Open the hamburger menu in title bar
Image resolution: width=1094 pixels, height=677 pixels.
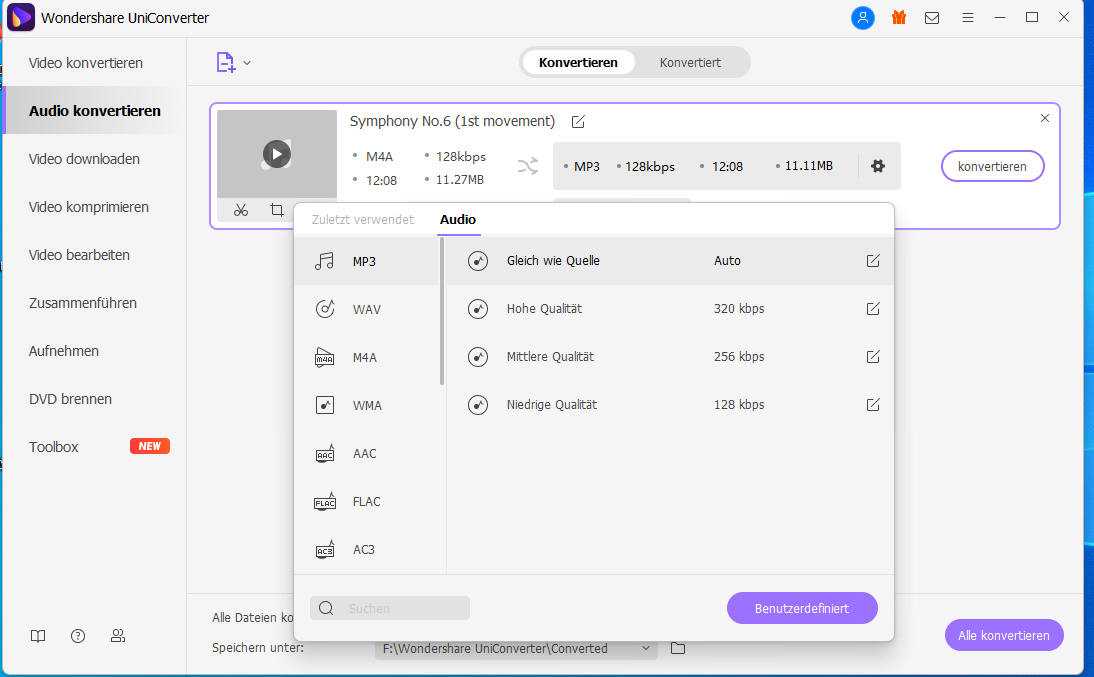click(967, 18)
